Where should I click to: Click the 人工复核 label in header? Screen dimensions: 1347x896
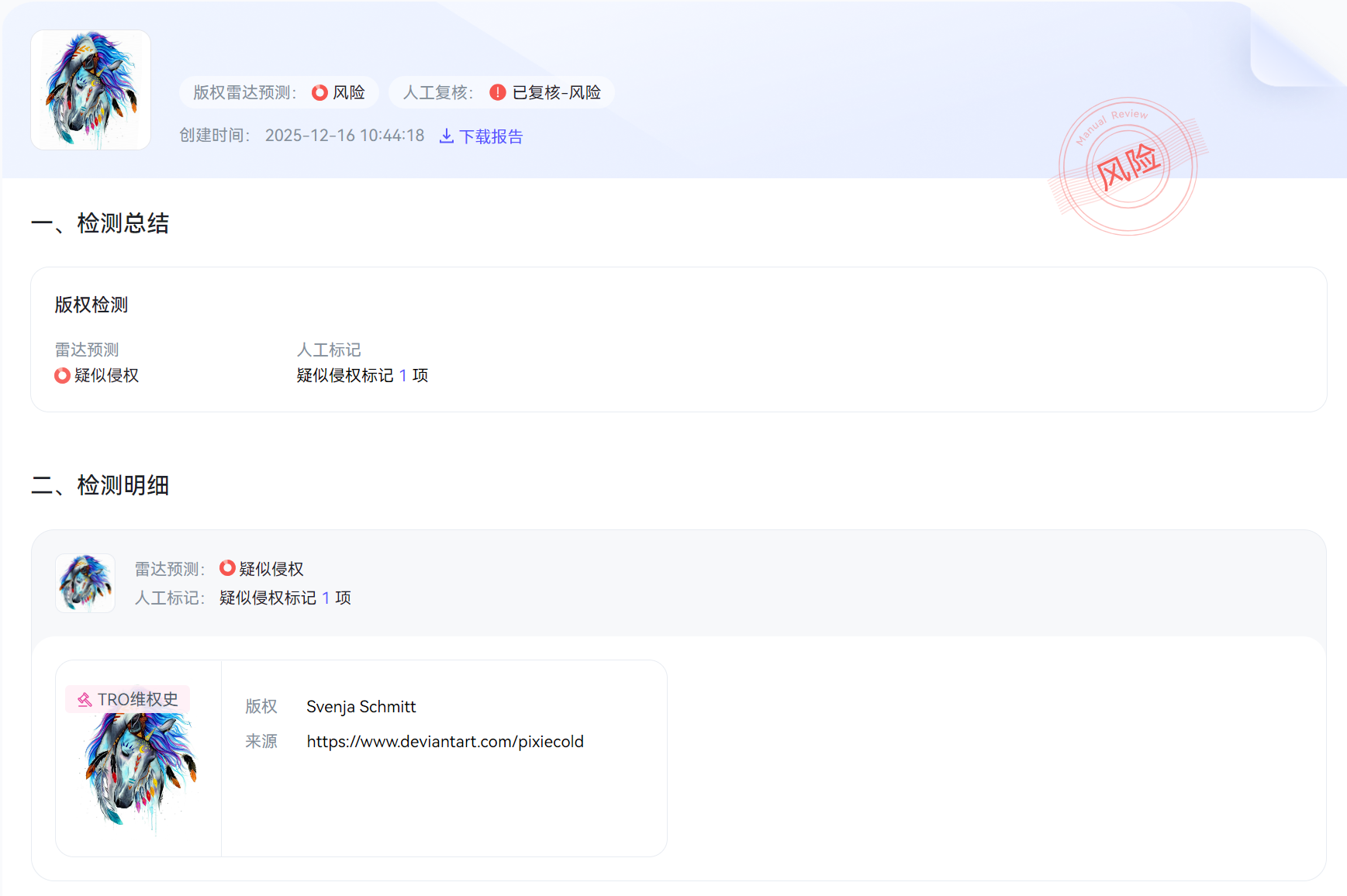pos(438,93)
